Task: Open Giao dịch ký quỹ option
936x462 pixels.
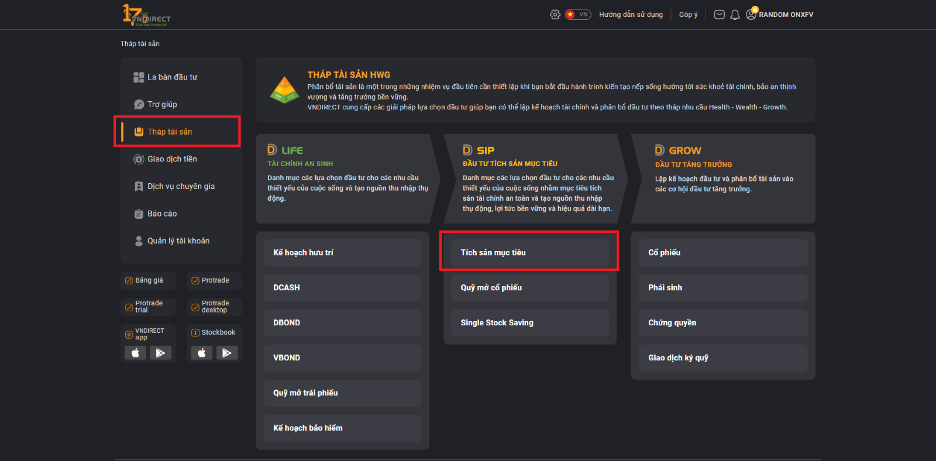Action: point(723,358)
